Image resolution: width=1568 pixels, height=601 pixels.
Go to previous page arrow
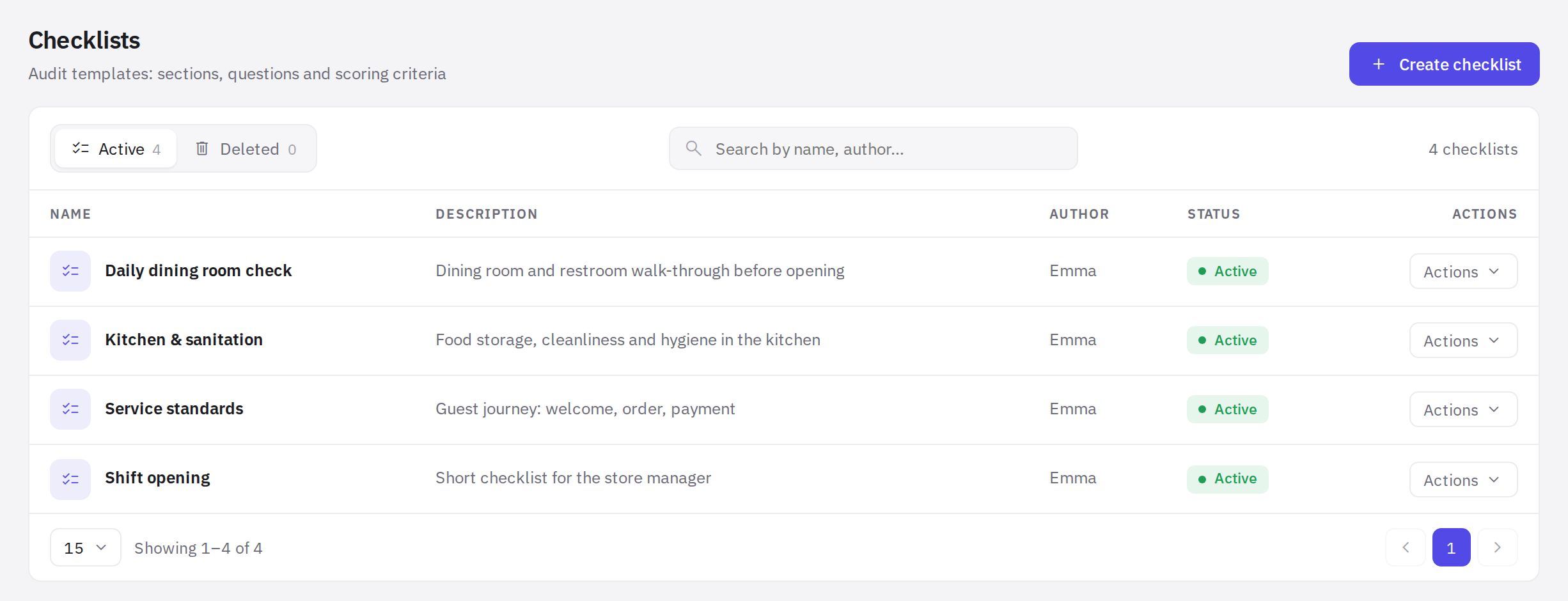click(x=1406, y=547)
